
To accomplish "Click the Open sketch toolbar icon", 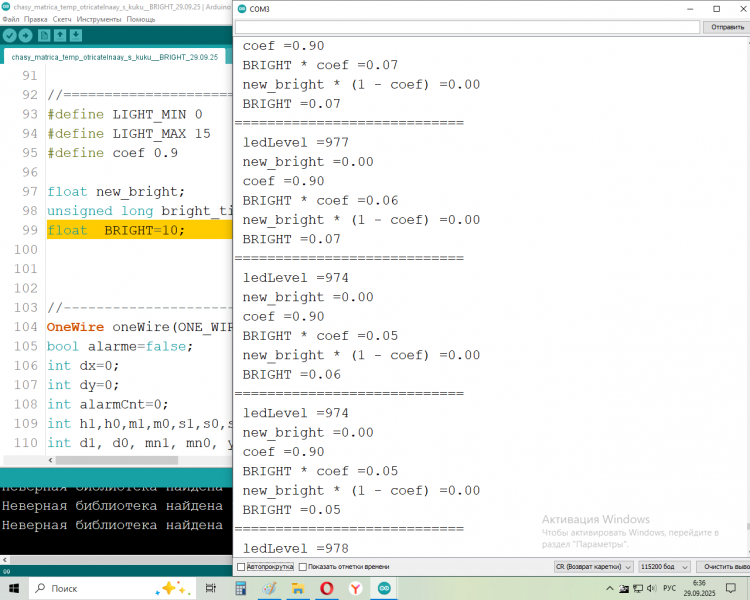I will 60,36.
